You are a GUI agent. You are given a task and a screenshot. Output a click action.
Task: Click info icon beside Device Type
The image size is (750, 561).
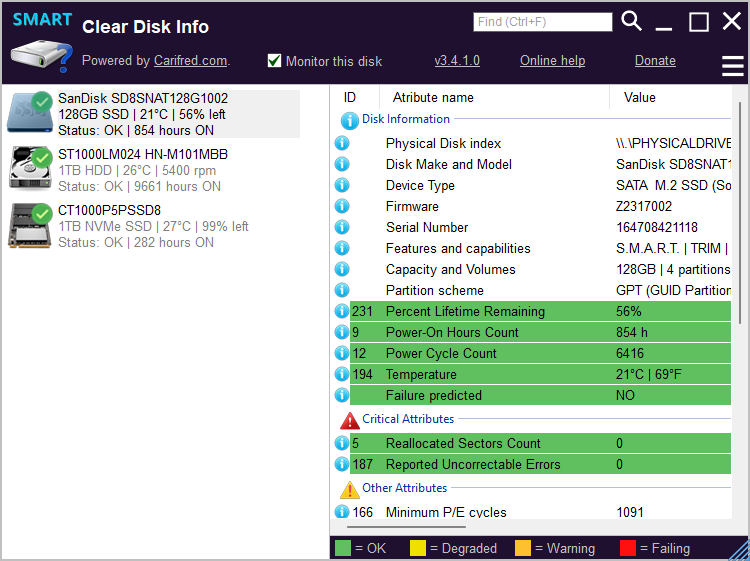pyautogui.click(x=342, y=185)
